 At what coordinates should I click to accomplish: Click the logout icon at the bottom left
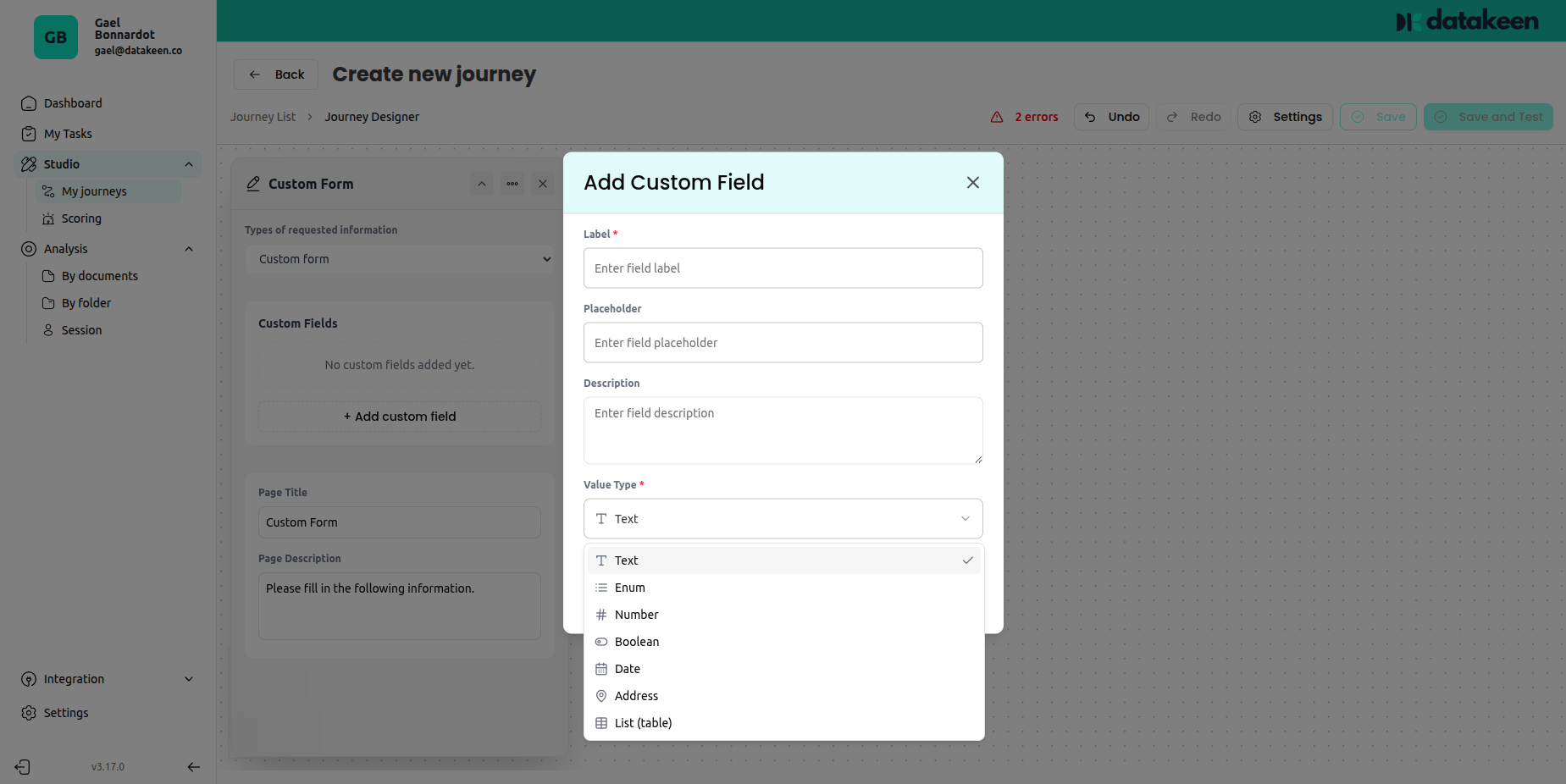tap(21, 766)
